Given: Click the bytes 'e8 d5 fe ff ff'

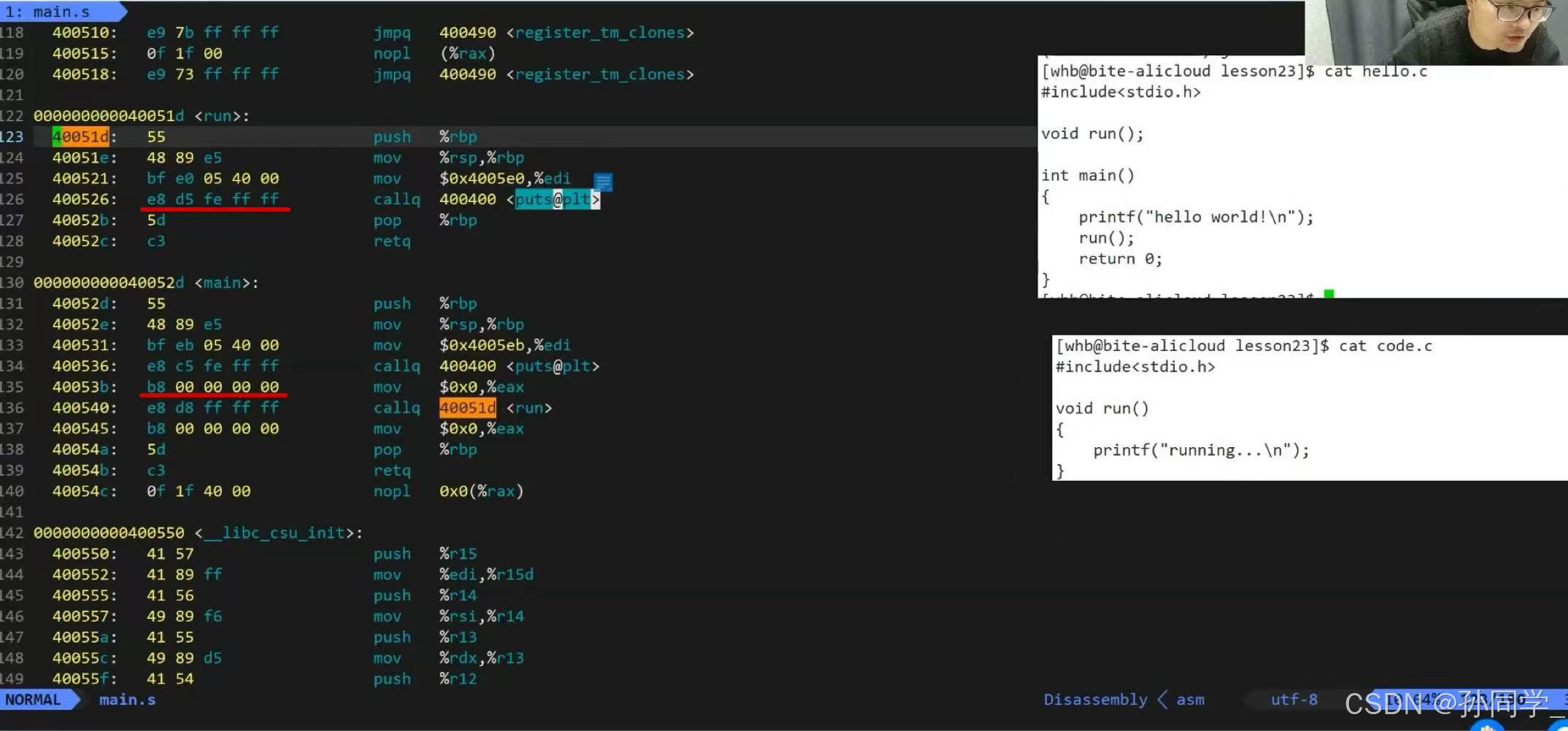Looking at the screenshot, I should [x=213, y=199].
